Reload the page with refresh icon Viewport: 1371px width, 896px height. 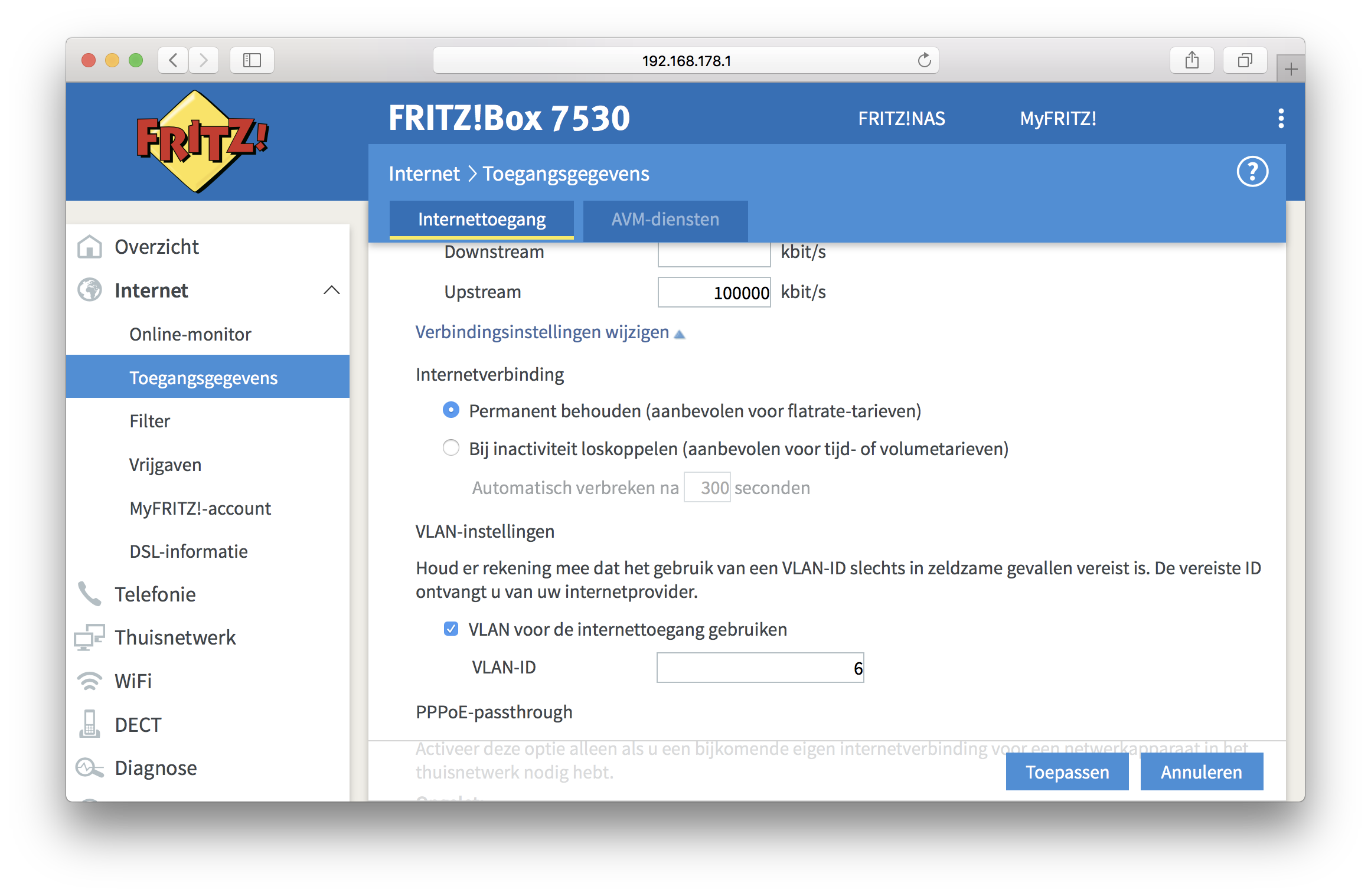[924, 60]
